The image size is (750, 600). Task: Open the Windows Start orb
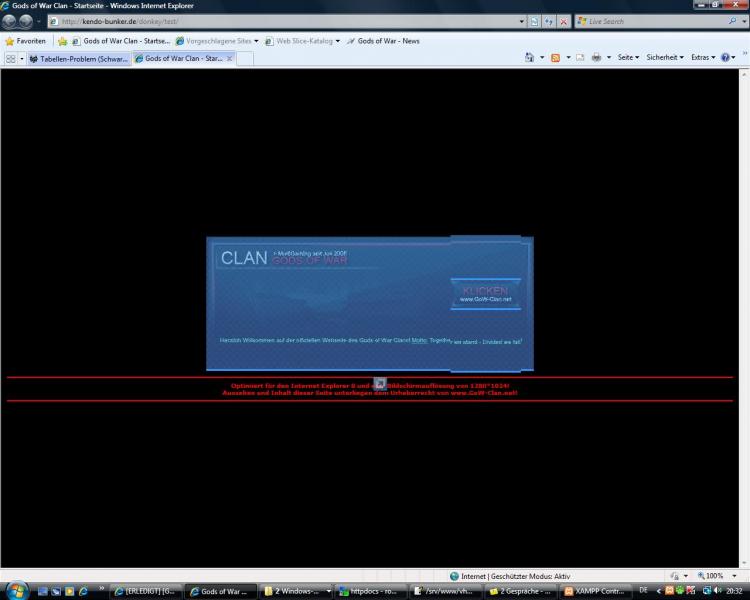tap(16, 590)
